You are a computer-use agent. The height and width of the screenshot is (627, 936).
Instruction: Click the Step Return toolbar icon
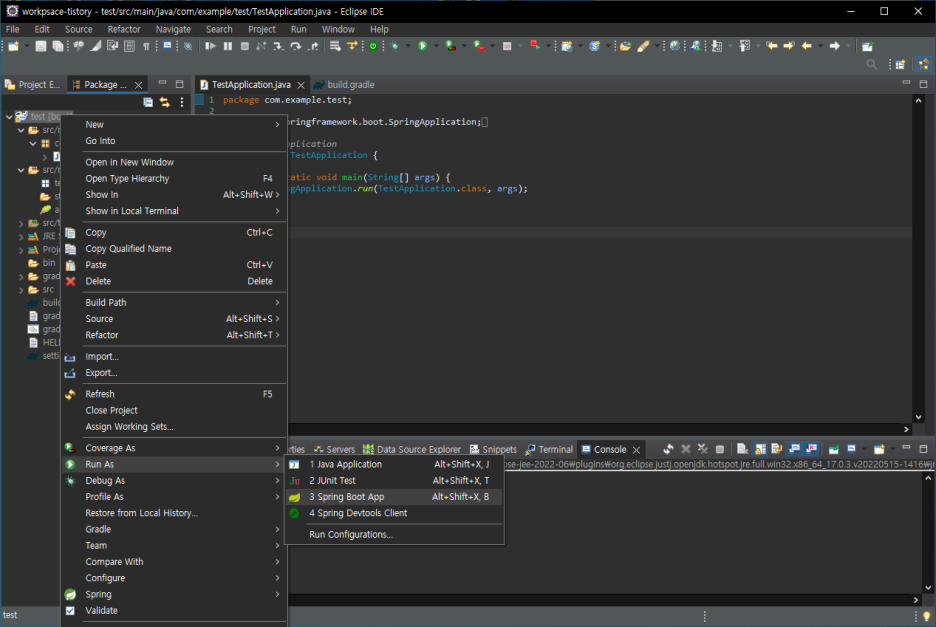[313, 46]
